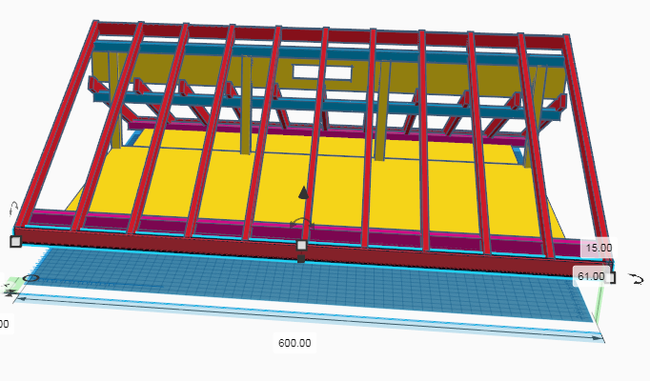
Task: Click the small green square near left corner
Action: pos(14,283)
